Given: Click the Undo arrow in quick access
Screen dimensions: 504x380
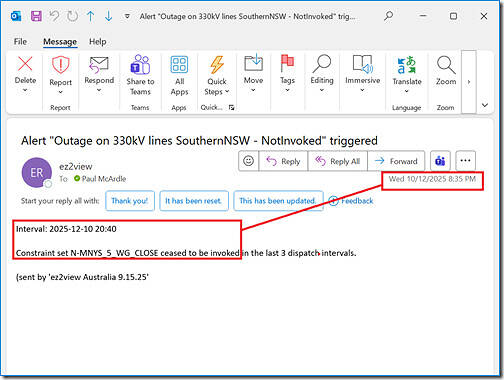Looking at the screenshot, I should [54, 16].
